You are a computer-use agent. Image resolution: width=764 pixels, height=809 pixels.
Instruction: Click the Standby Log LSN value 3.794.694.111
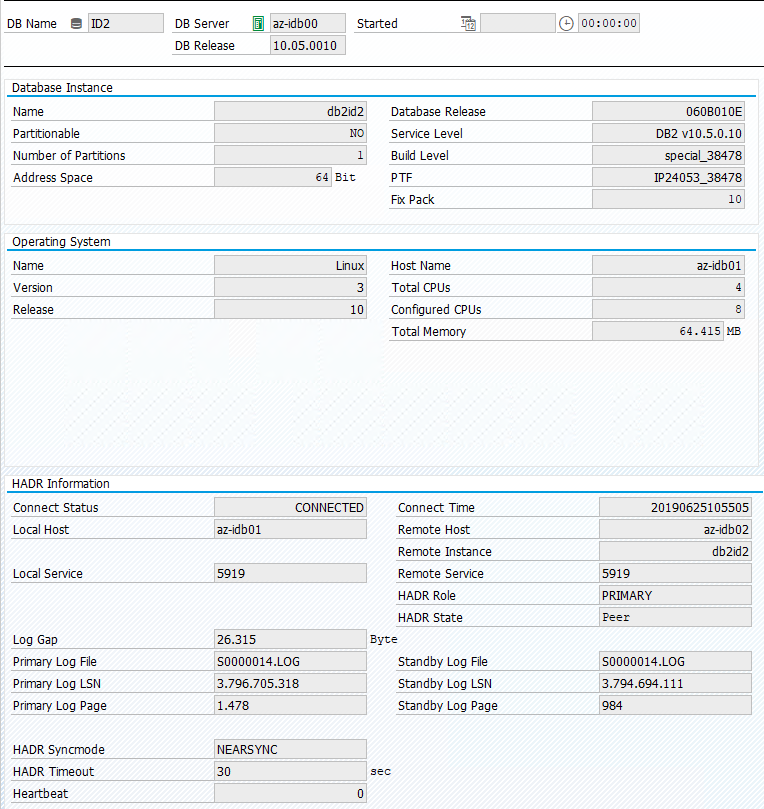(x=675, y=684)
